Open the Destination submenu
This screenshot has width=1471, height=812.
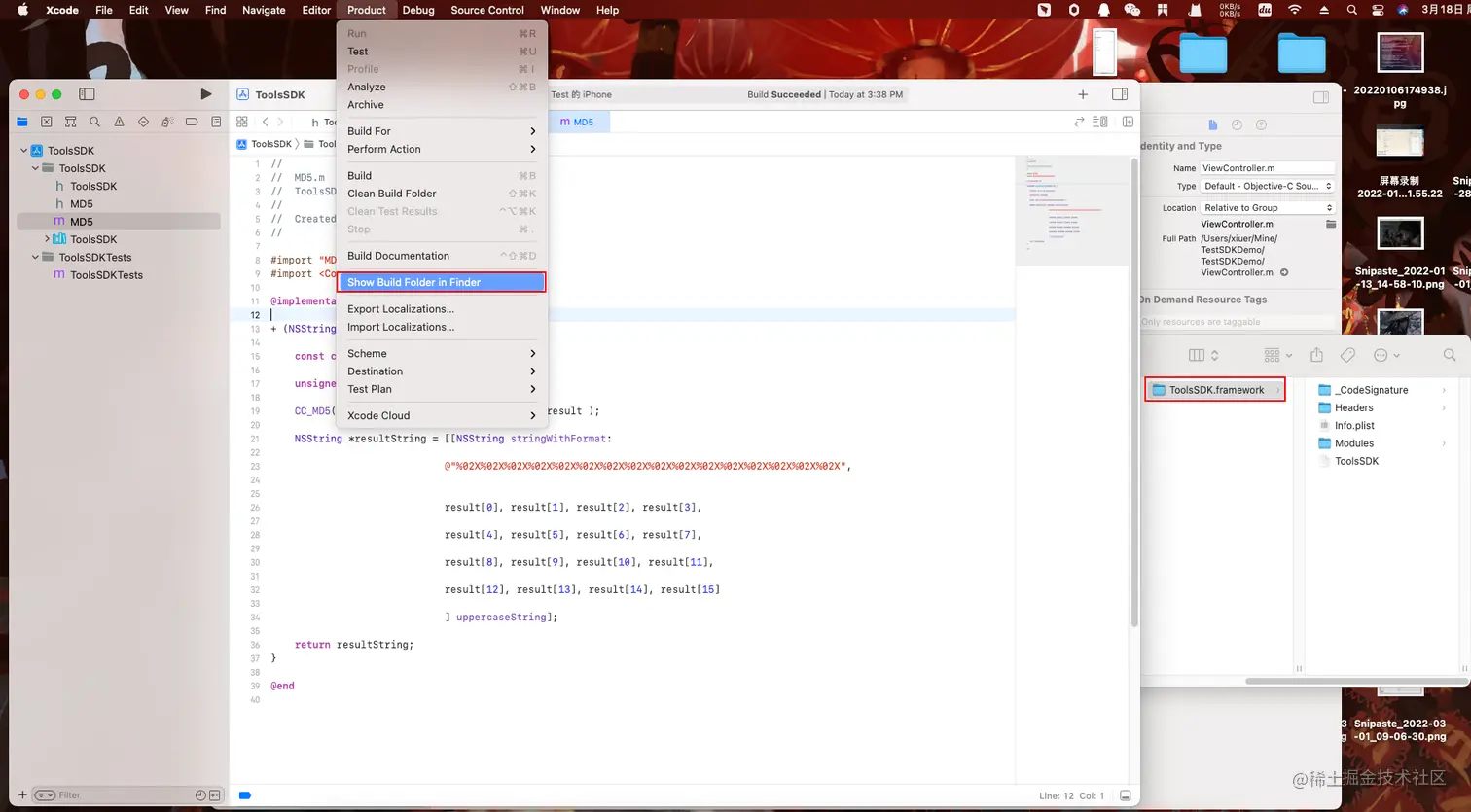tap(442, 371)
